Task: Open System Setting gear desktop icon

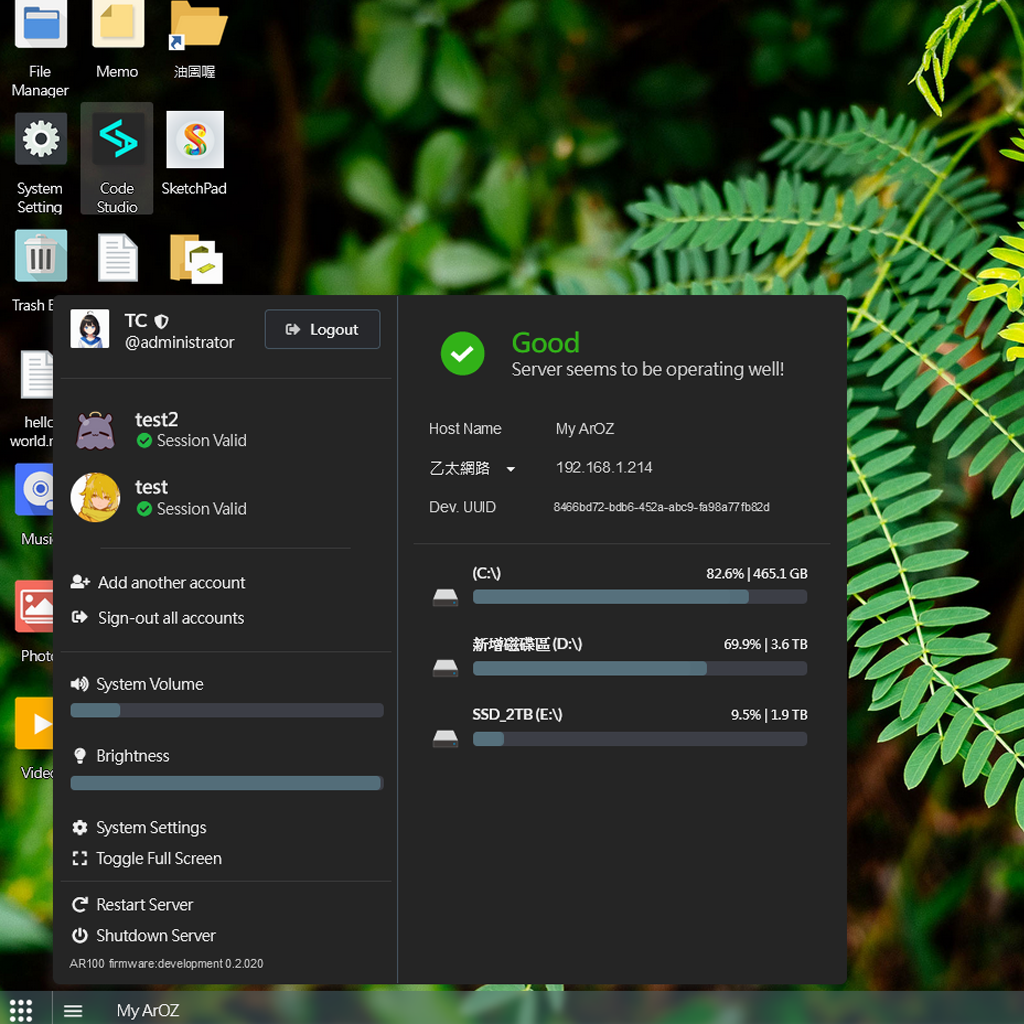Action: (x=40, y=141)
